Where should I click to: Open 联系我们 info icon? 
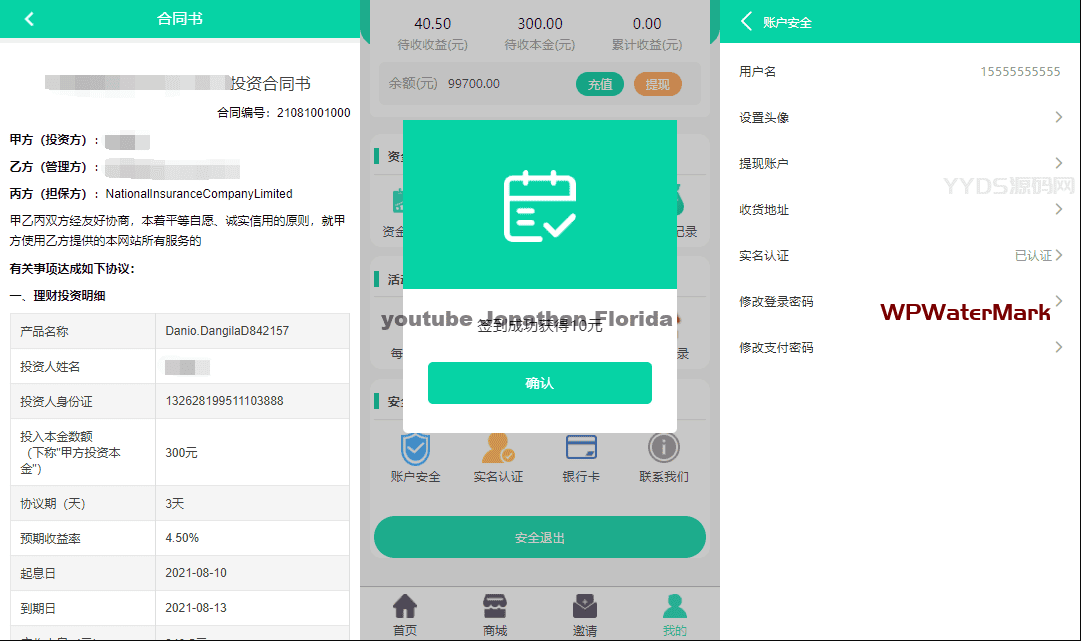coord(664,449)
